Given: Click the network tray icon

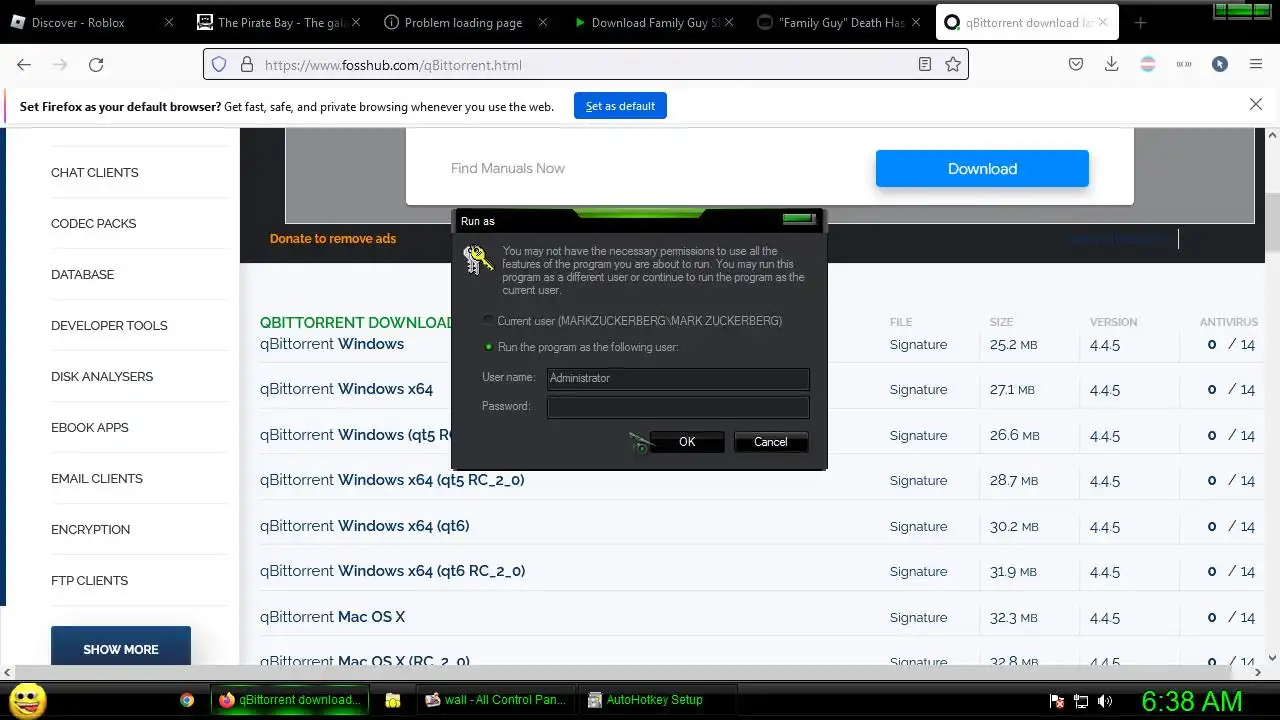Looking at the screenshot, I should [x=1081, y=701].
